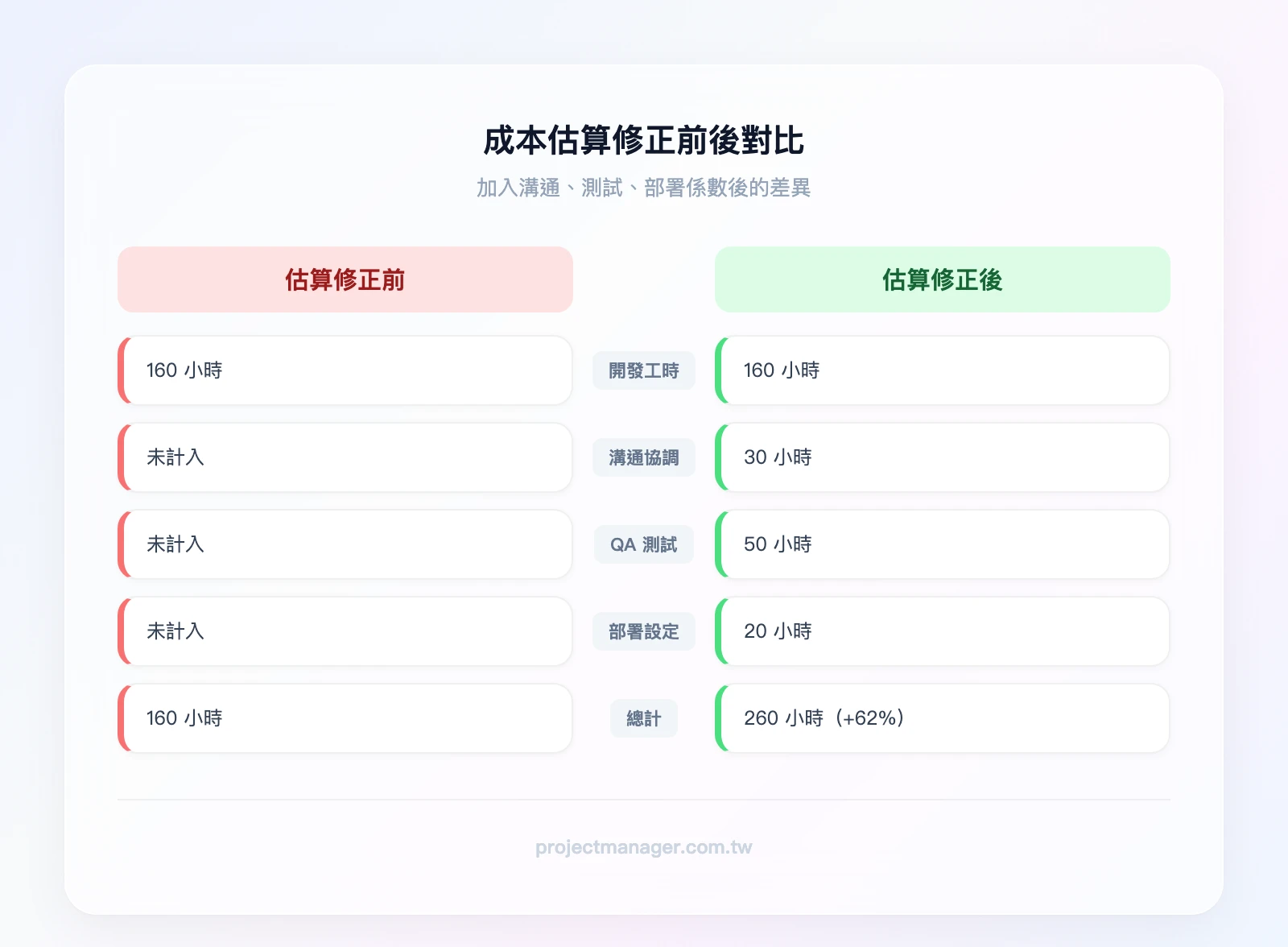Click the first 未計入 card in left column
Screen dimensions: 1288x947
(345, 457)
